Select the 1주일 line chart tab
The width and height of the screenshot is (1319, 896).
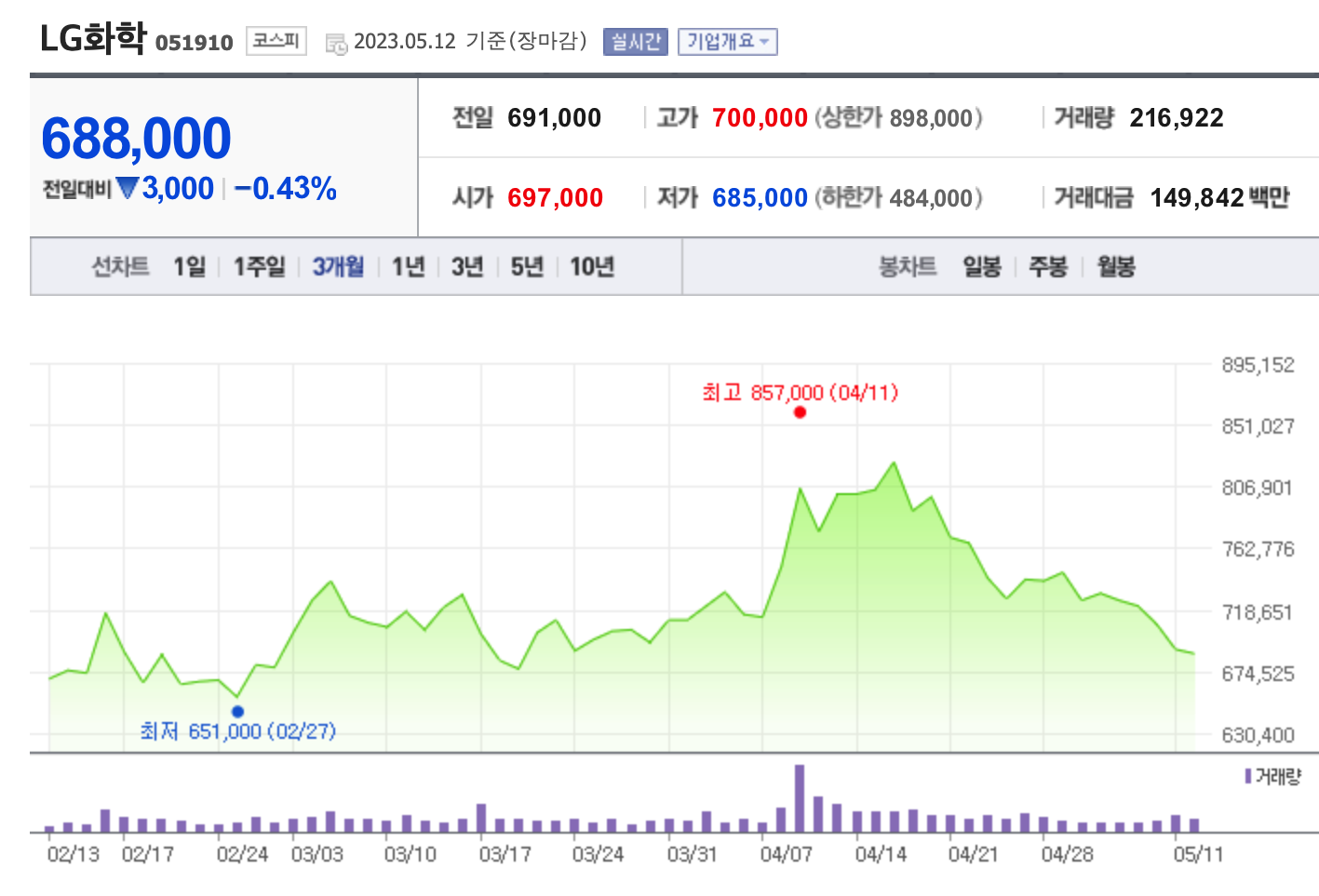click(259, 267)
